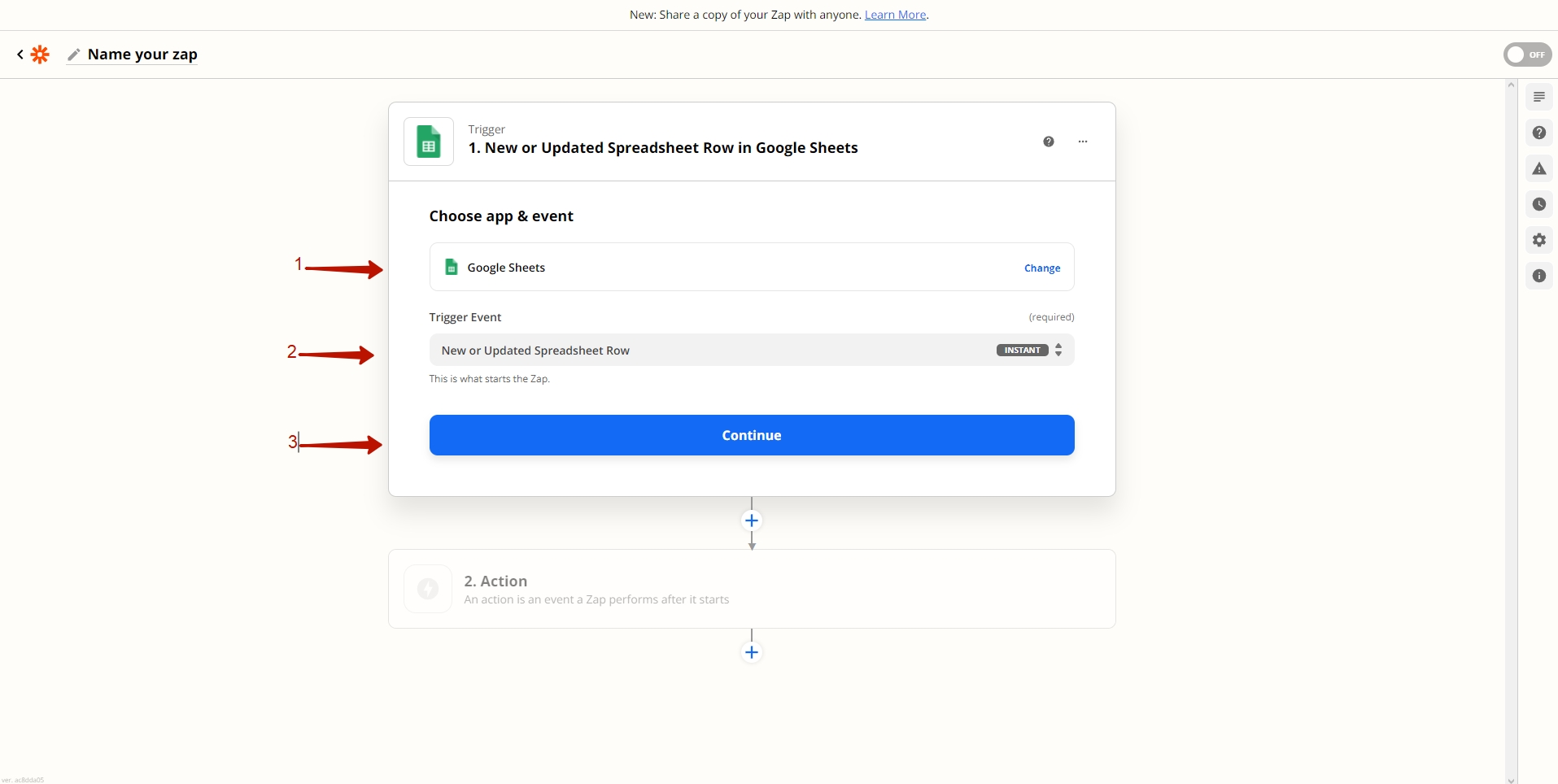Image resolution: width=1558 pixels, height=784 pixels.
Task: Go back using the left chevron
Action: 20,54
